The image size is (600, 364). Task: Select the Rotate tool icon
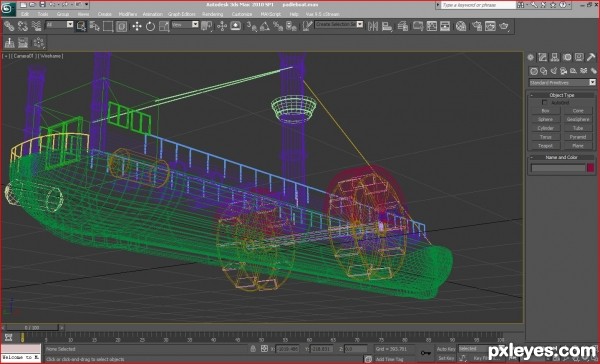tap(150, 26)
